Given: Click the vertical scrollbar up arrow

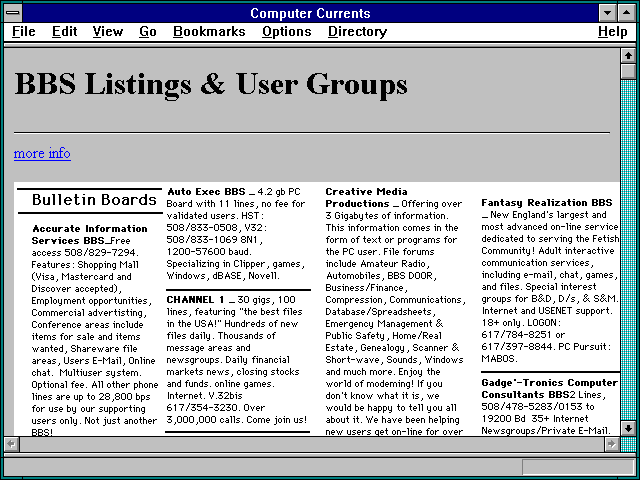Looking at the screenshot, I should point(628,56).
